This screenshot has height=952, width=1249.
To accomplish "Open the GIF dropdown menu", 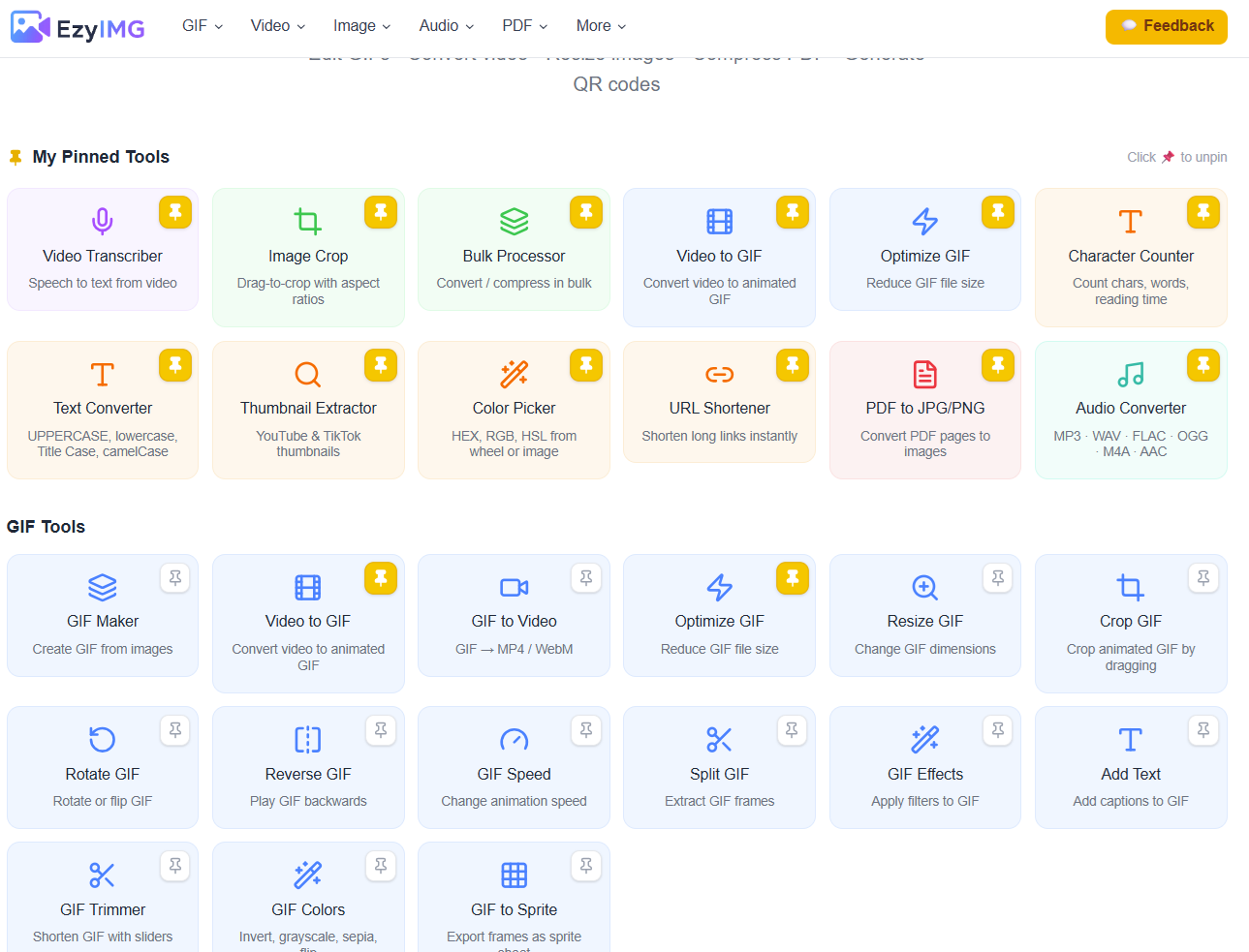I will click(x=203, y=26).
